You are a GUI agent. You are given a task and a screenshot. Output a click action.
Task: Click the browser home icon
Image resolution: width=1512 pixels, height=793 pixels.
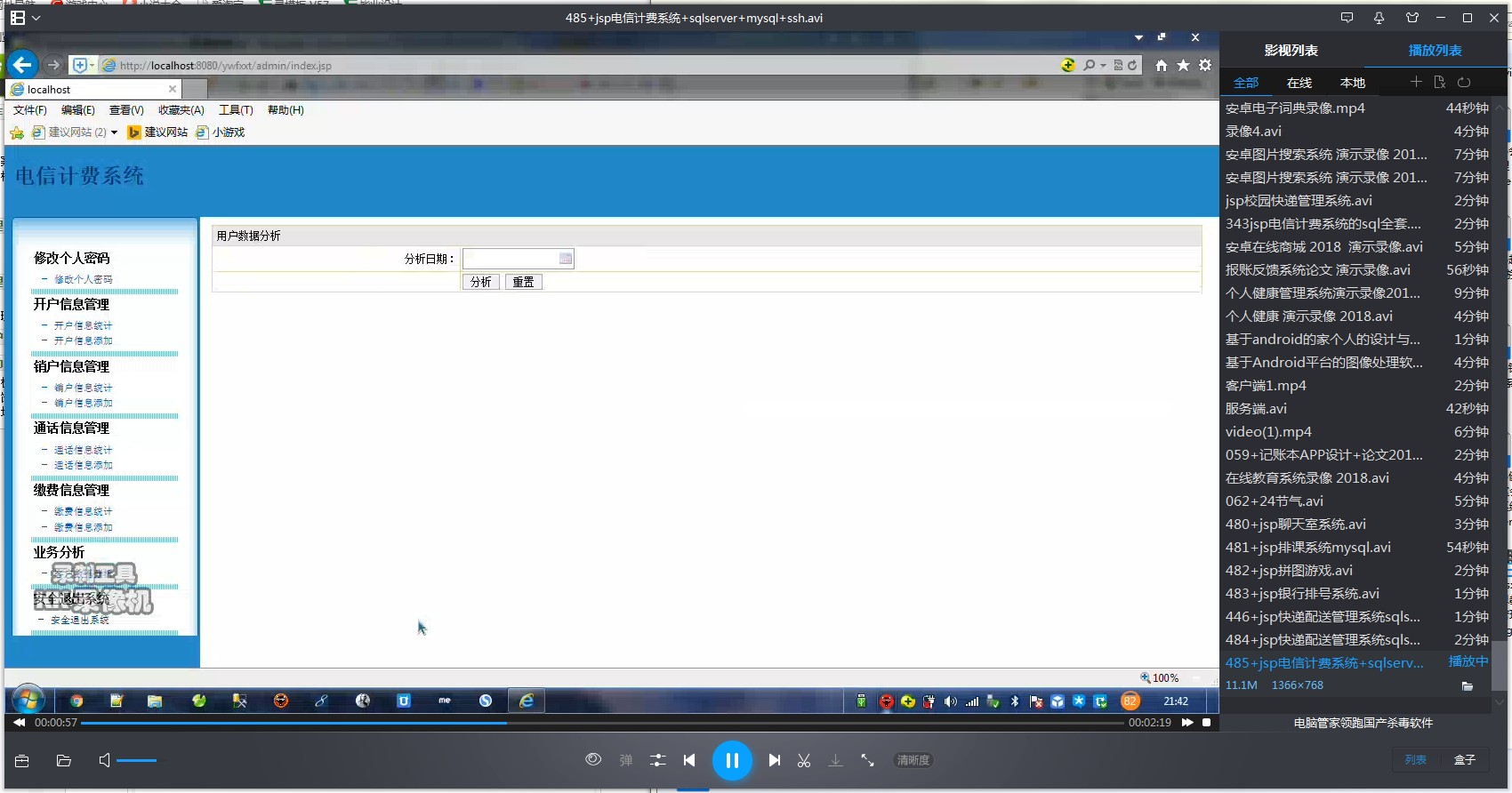coord(1162,65)
